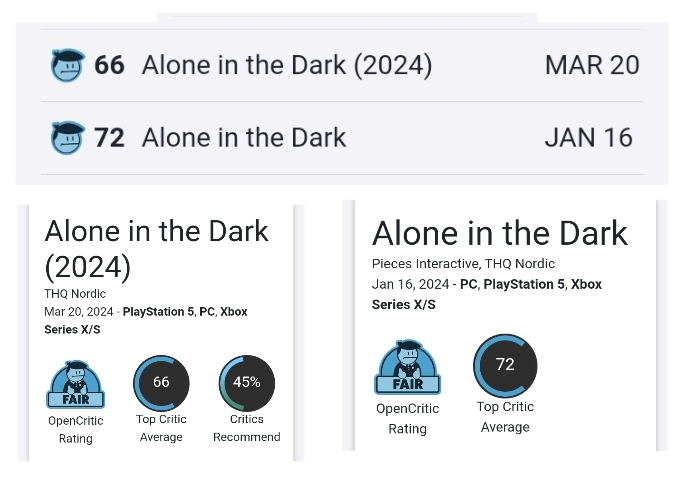Image resolution: width=687 pixels, height=482 pixels.
Task: Click Pieces Interactive, THQ Nordic text
Action: coord(463,264)
